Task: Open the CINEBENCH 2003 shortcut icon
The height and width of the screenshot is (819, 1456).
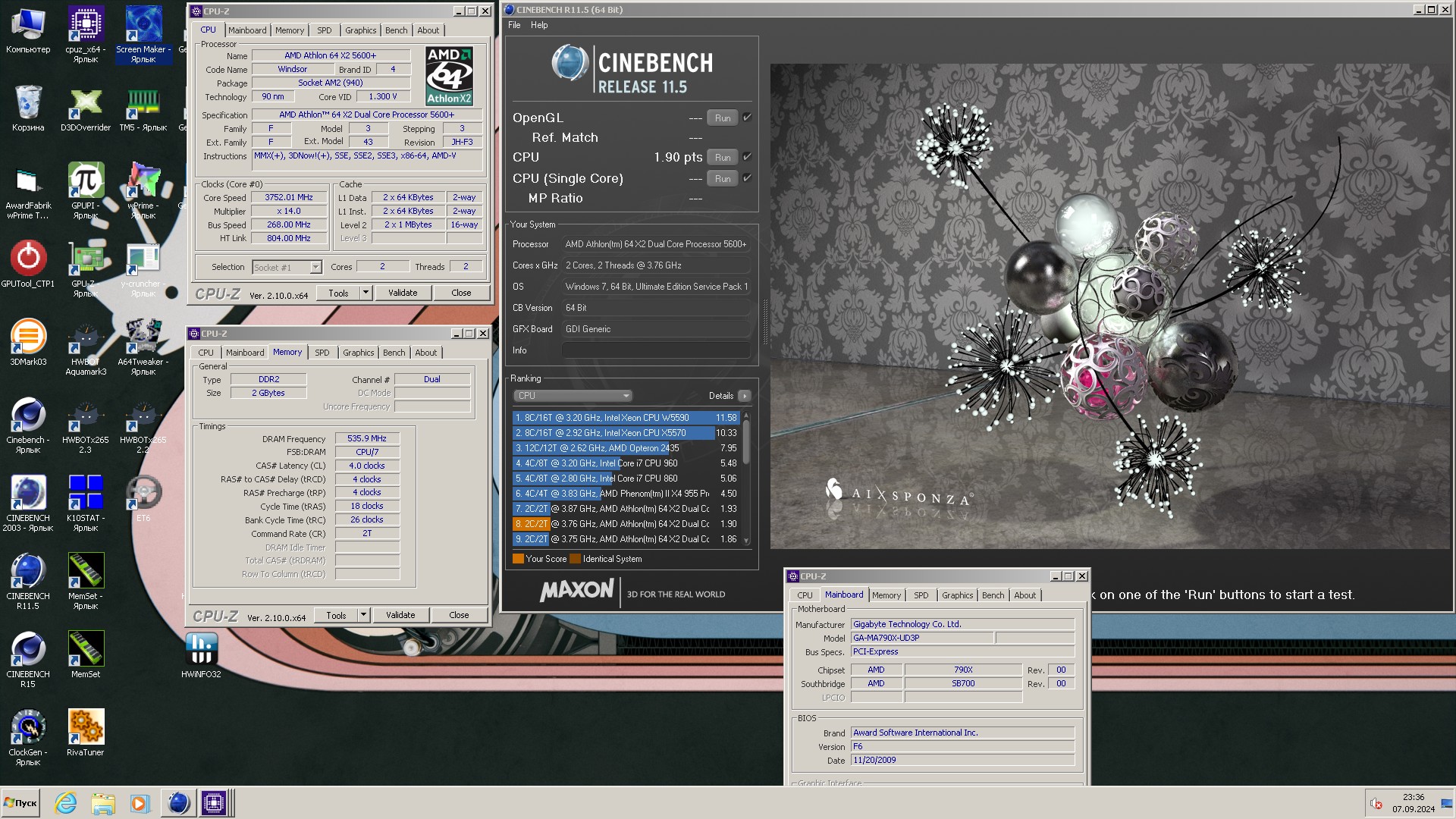Action: click(x=28, y=504)
